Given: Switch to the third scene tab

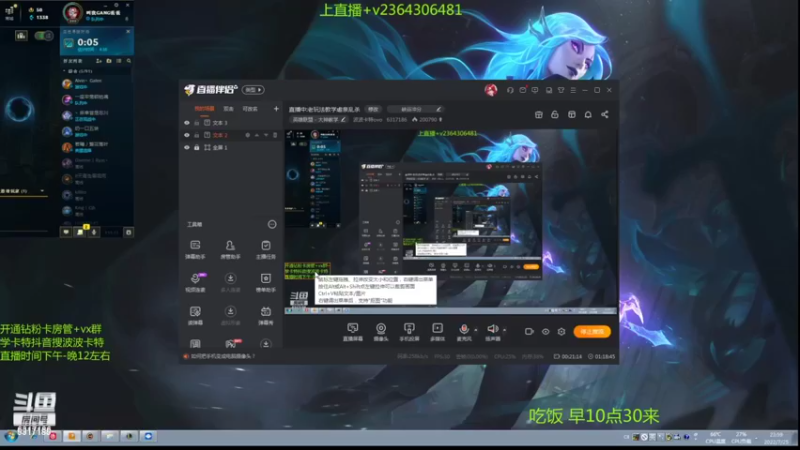Looking at the screenshot, I should 250,109.
